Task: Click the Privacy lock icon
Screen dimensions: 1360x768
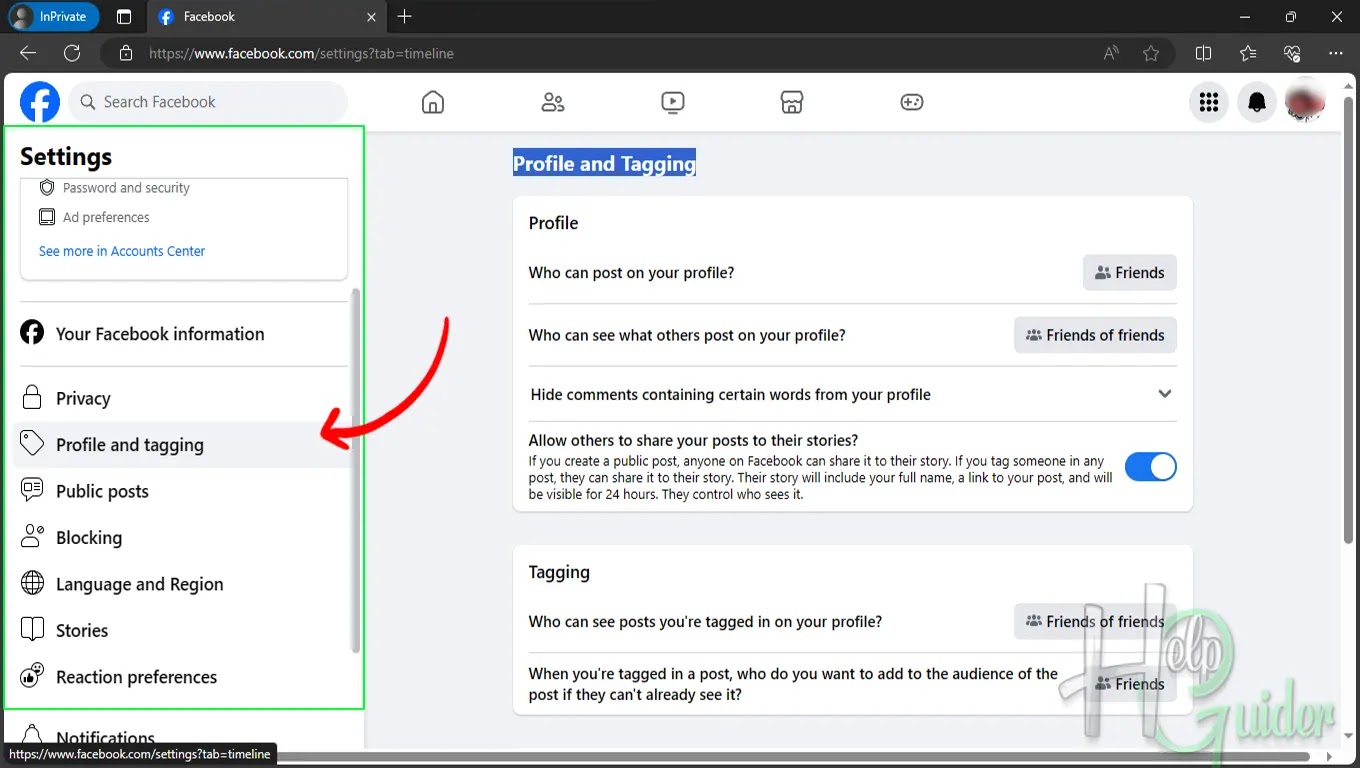Action: click(32, 397)
